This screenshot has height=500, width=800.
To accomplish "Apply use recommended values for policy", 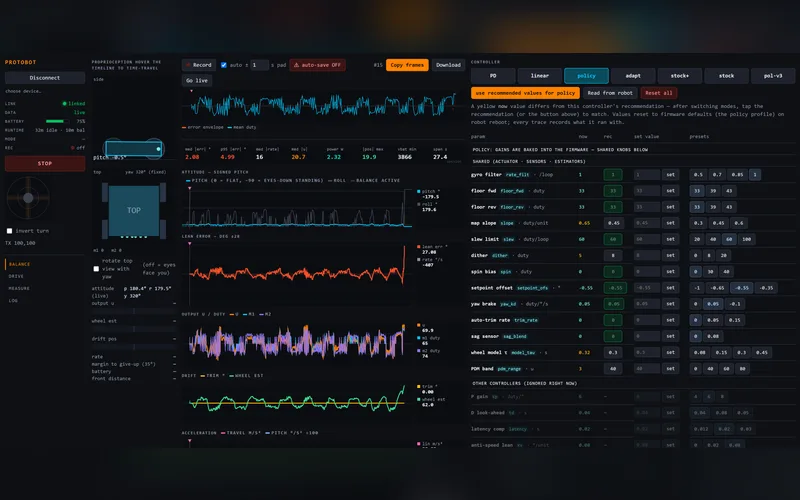I will (x=526, y=93).
